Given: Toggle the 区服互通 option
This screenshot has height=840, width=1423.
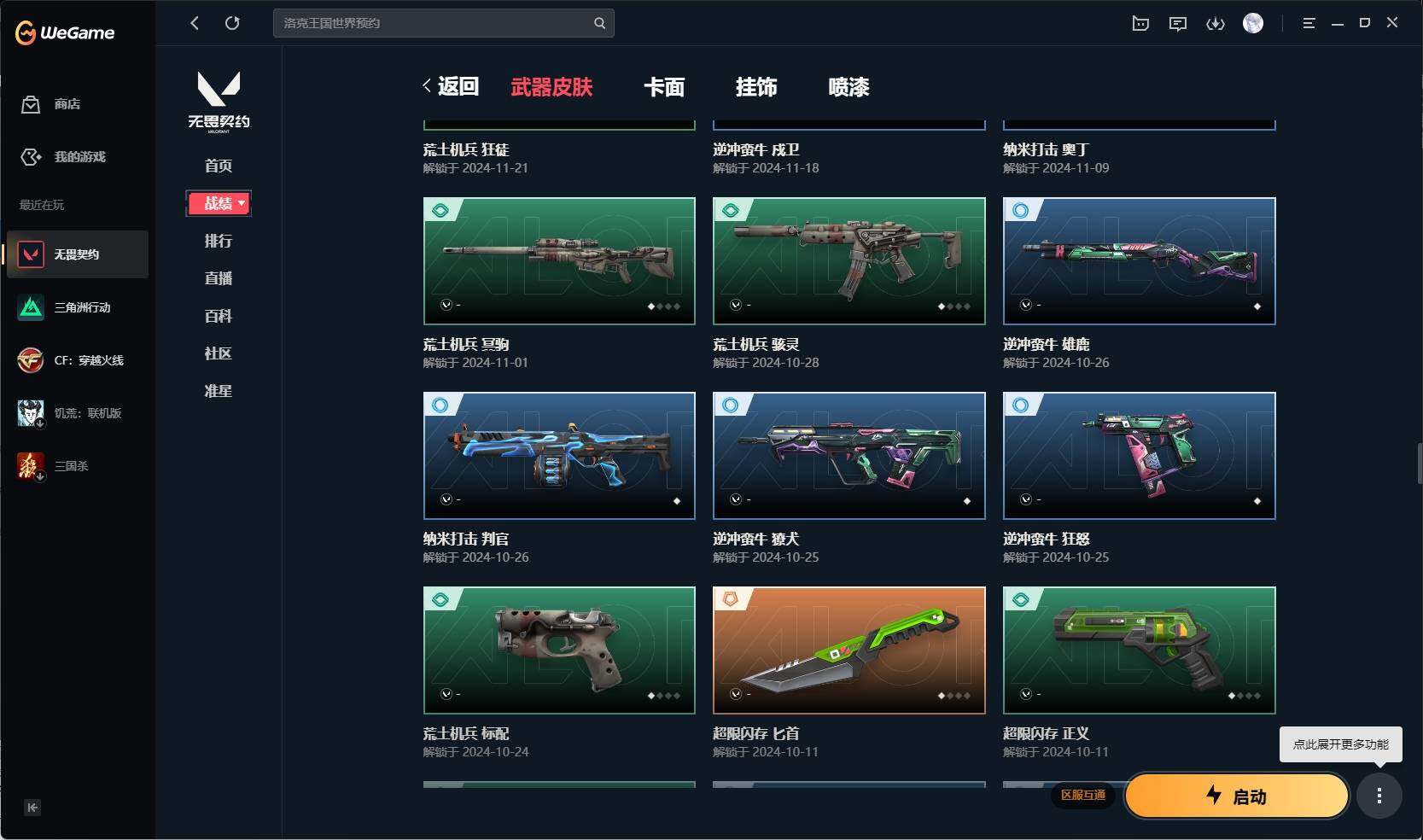Looking at the screenshot, I should click(1083, 795).
